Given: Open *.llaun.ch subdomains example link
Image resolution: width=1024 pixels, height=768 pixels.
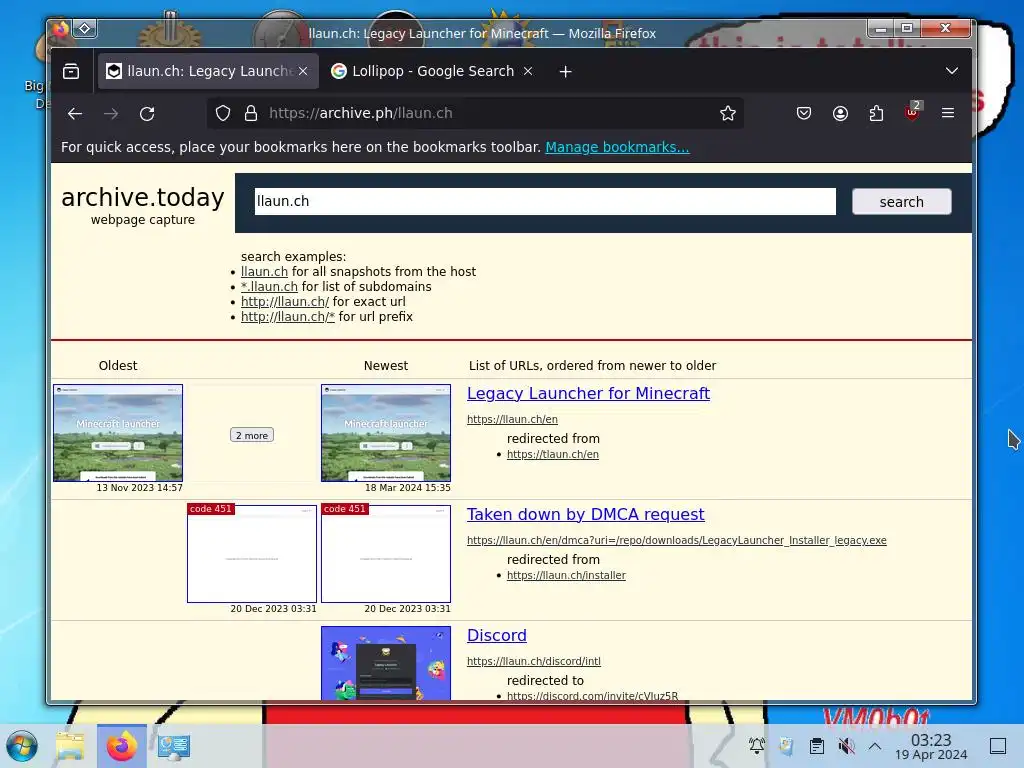Looking at the screenshot, I should pos(269,287).
